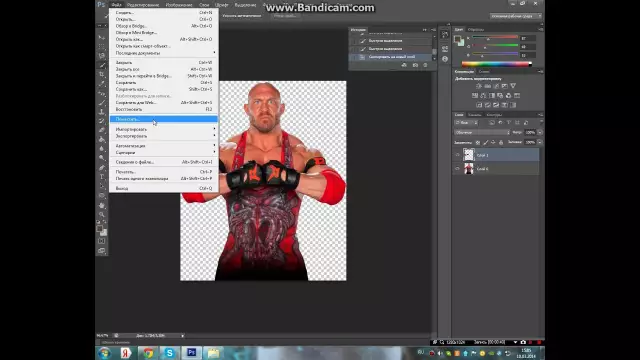Select the Zoom magnifier tool in toolbox
Viewport: 640px width, 360px height.
(102, 214)
